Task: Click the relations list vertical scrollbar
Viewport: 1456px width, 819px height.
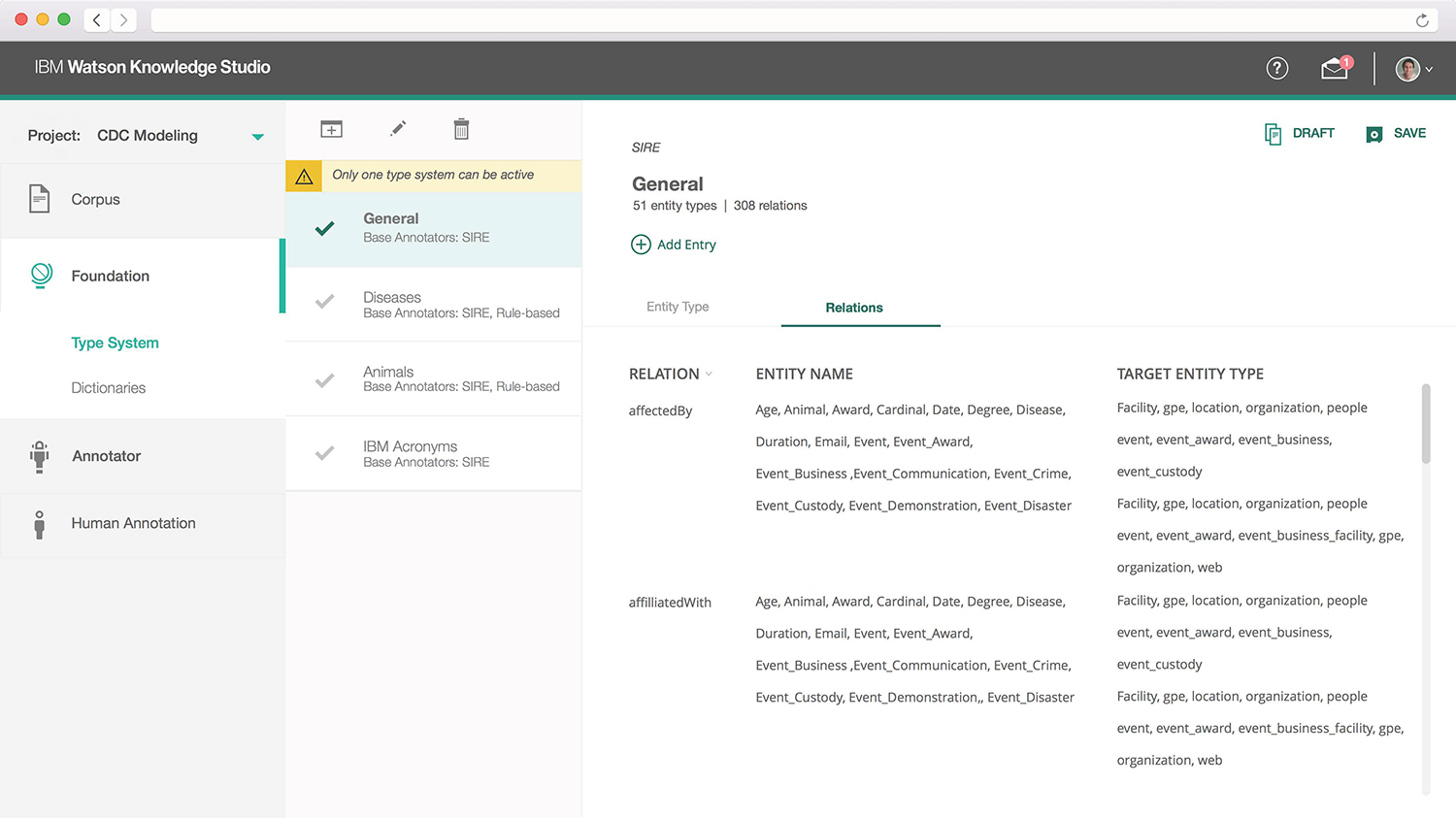Action: click(x=1426, y=424)
